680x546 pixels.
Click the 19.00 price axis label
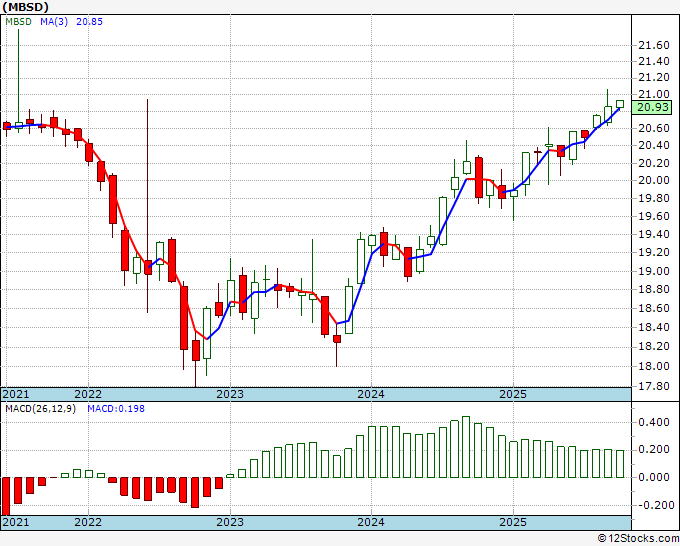654,271
